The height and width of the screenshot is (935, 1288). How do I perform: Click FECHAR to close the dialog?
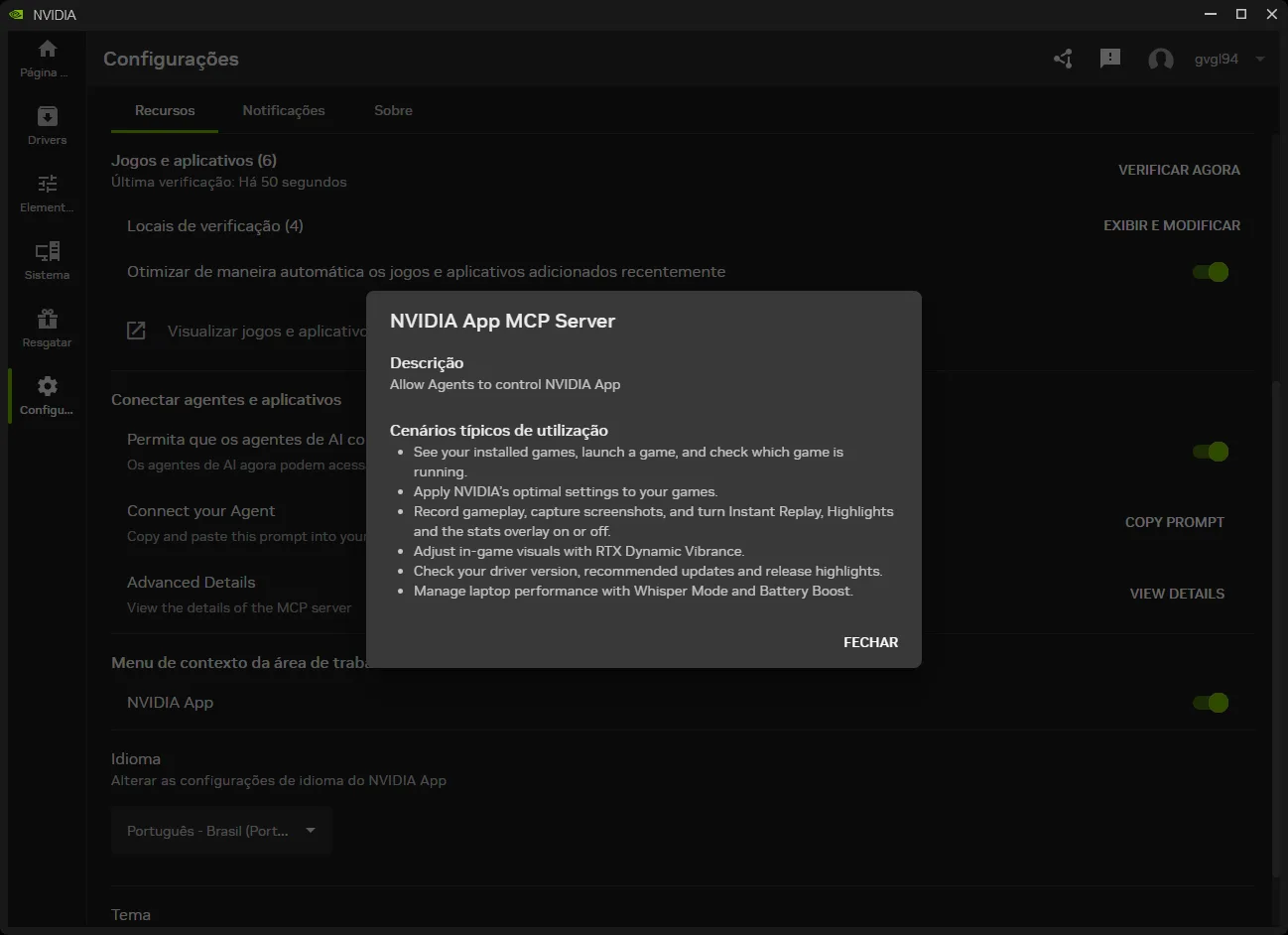(870, 642)
